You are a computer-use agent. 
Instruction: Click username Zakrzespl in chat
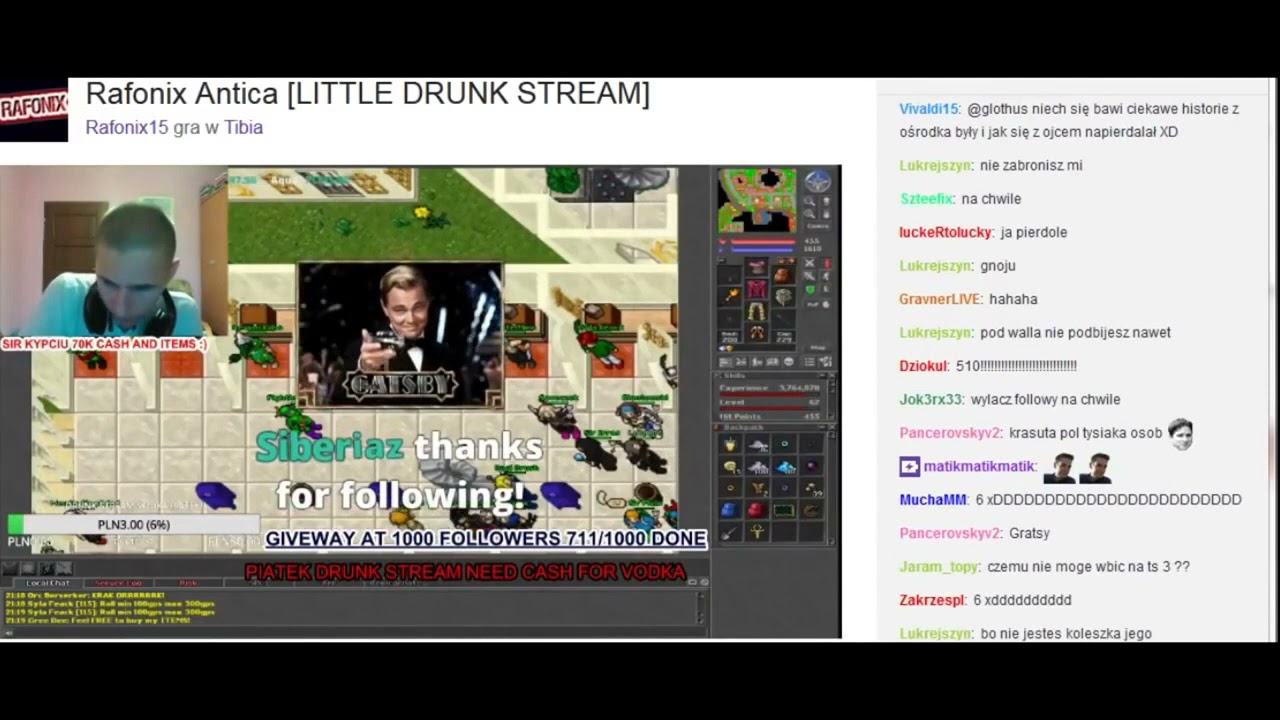pos(932,600)
